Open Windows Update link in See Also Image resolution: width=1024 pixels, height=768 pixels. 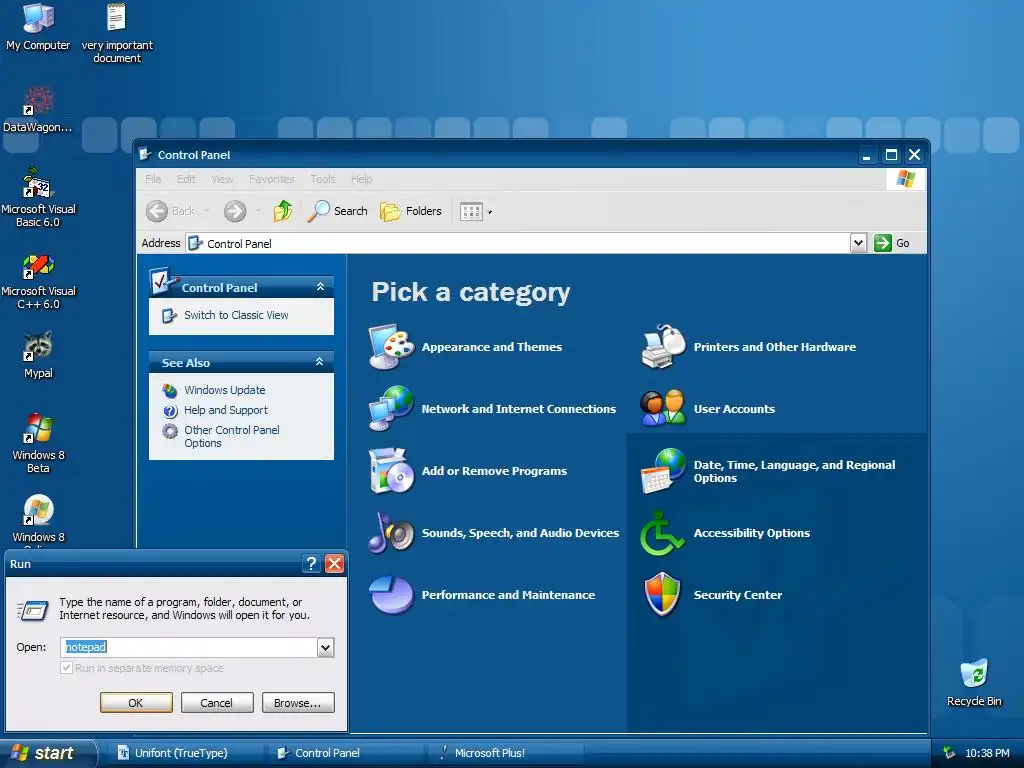tap(225, 390)
